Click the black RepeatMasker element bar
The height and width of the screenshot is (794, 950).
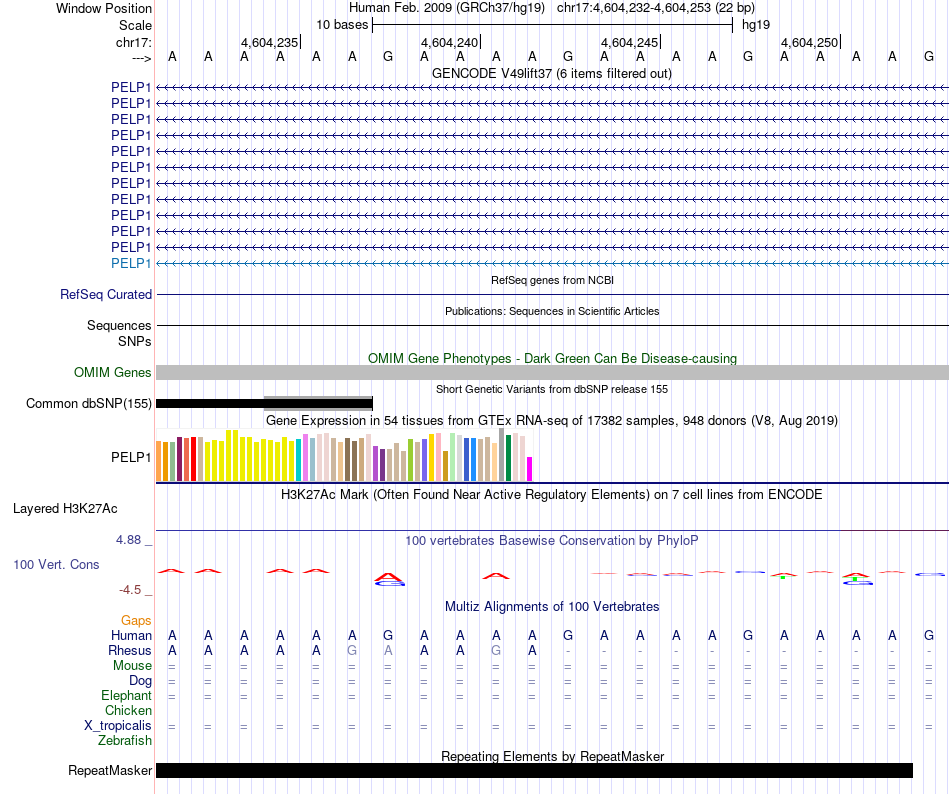click(x=534, y=770)
